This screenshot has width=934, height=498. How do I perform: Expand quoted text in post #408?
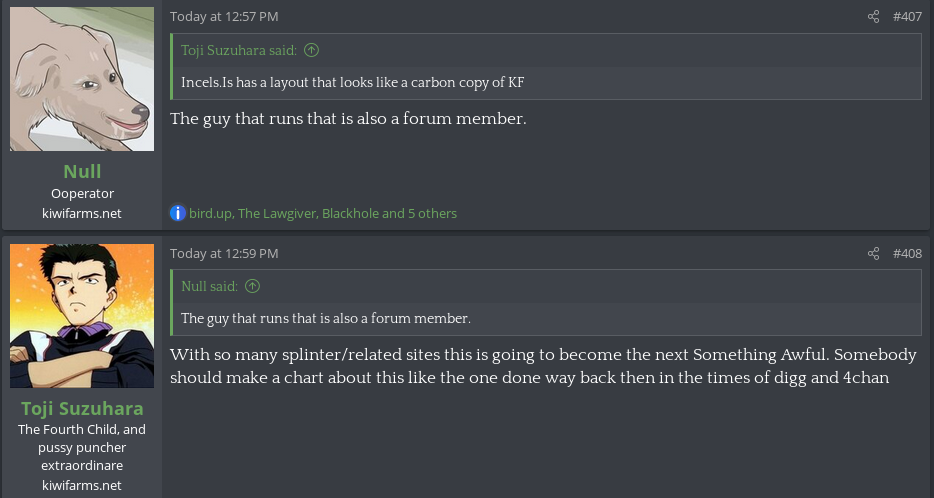coord(325,319)
